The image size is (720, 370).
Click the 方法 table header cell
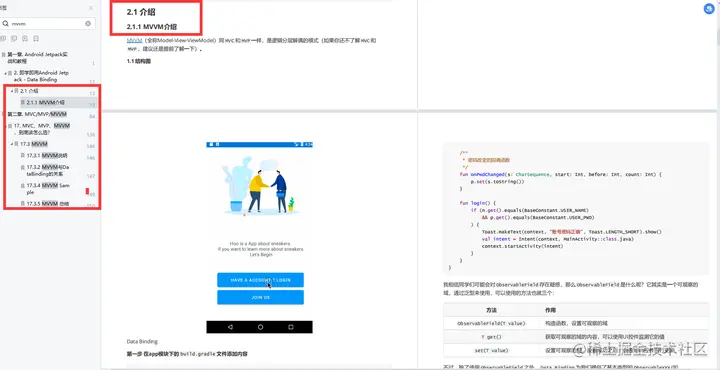click(491, 310)
